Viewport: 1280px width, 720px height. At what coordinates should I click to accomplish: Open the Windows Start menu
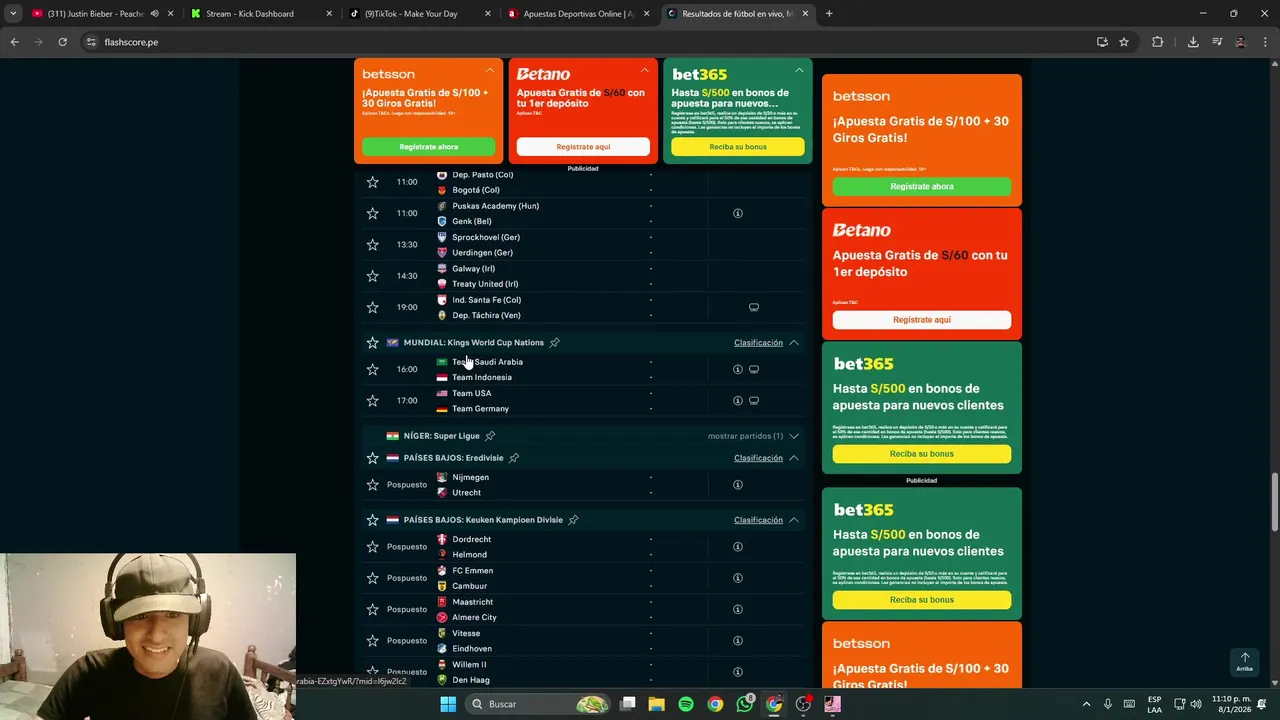pyautogui.click(x=448, y=704)
